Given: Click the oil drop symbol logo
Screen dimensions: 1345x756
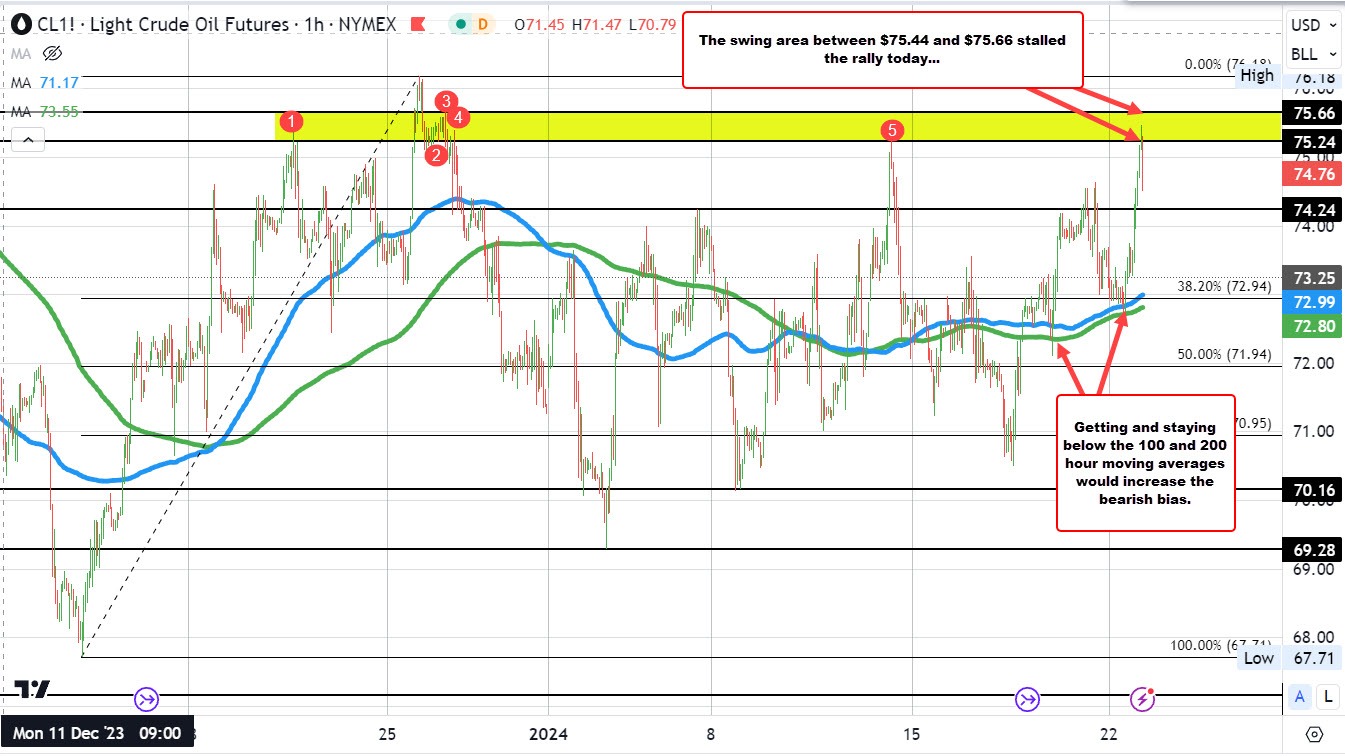Looking at the screenshot, I should 20,23.
